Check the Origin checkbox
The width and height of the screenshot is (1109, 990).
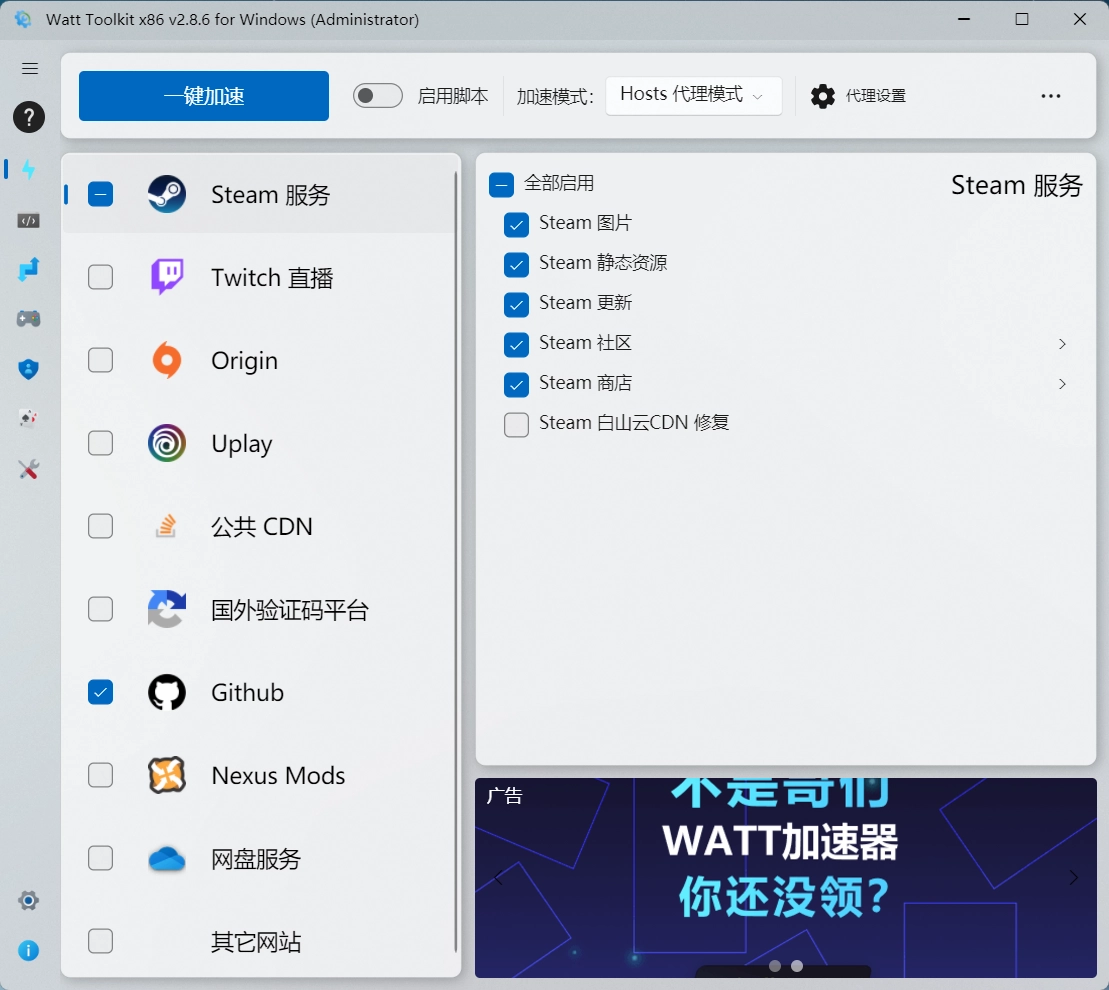[x=100, y=360]
